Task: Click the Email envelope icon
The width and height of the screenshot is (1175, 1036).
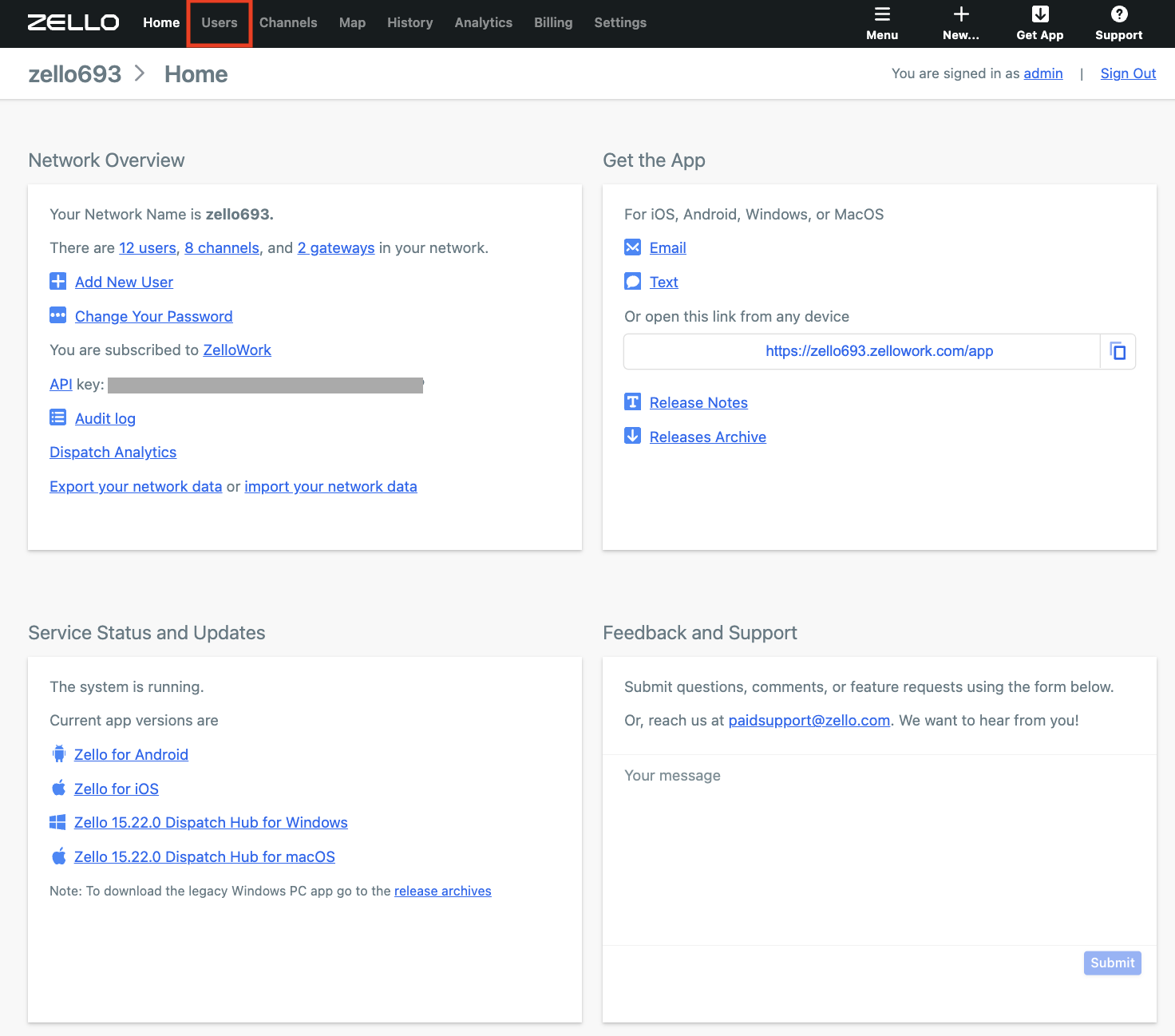Action: 632,247
